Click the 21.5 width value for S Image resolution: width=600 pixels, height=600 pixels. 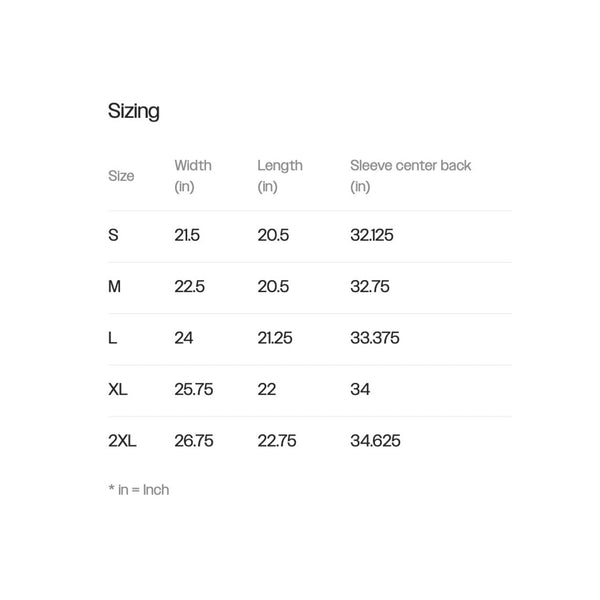(187, 235)
